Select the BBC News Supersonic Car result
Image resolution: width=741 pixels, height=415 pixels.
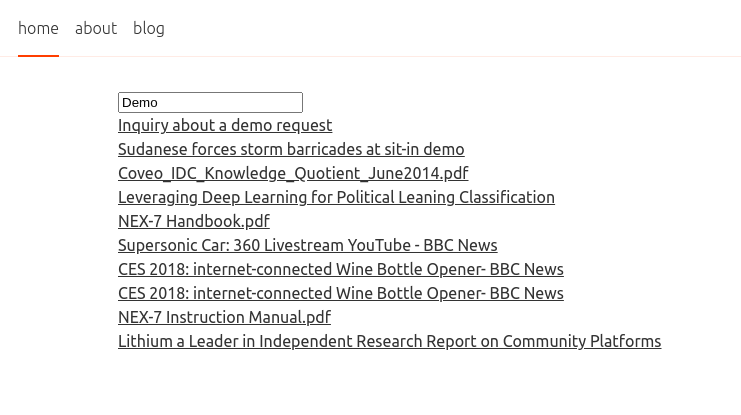point(307,245)
